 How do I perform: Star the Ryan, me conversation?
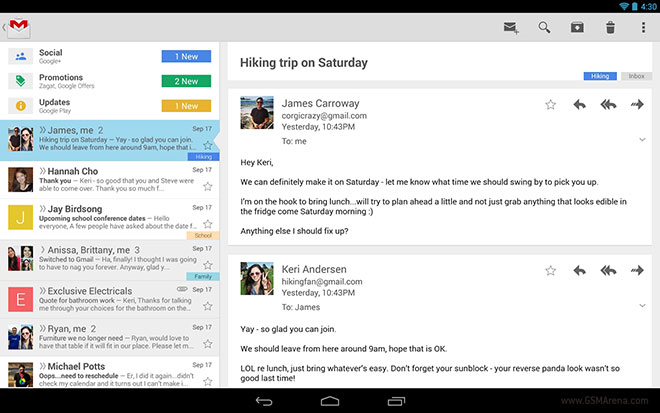point(208,344)
